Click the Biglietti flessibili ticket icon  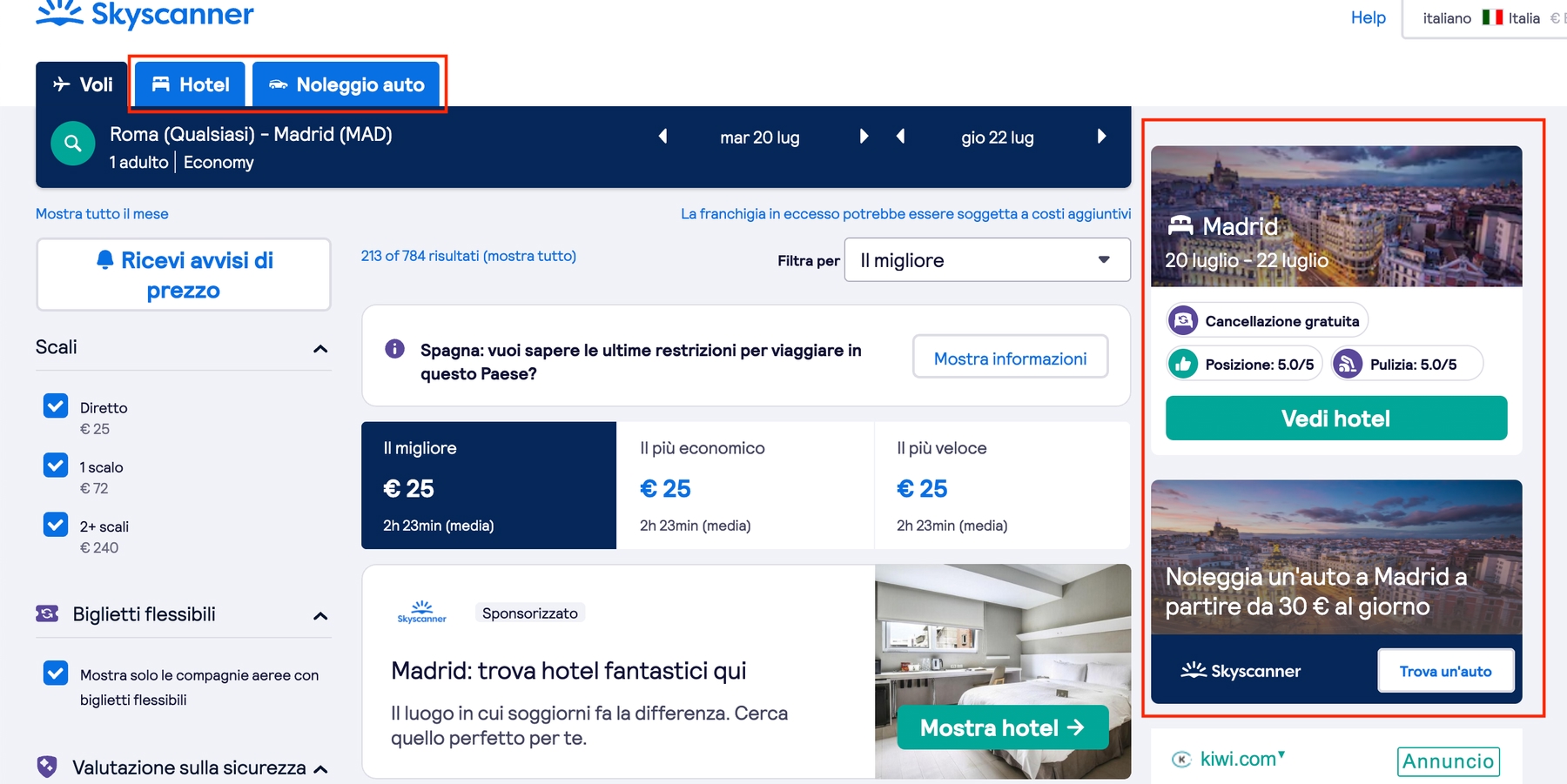pyautogui.click(x=47, y=613)
